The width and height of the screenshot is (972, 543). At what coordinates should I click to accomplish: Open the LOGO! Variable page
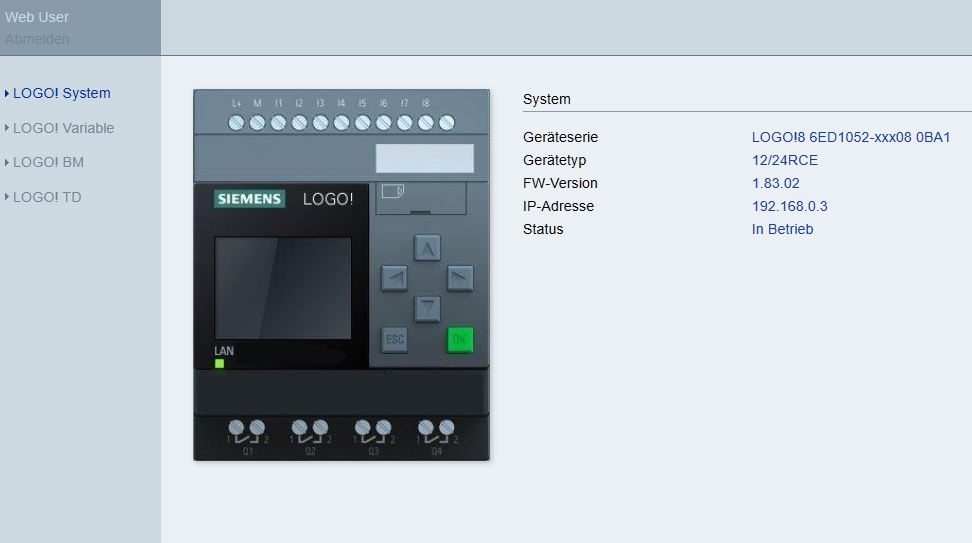pos(63,128)
